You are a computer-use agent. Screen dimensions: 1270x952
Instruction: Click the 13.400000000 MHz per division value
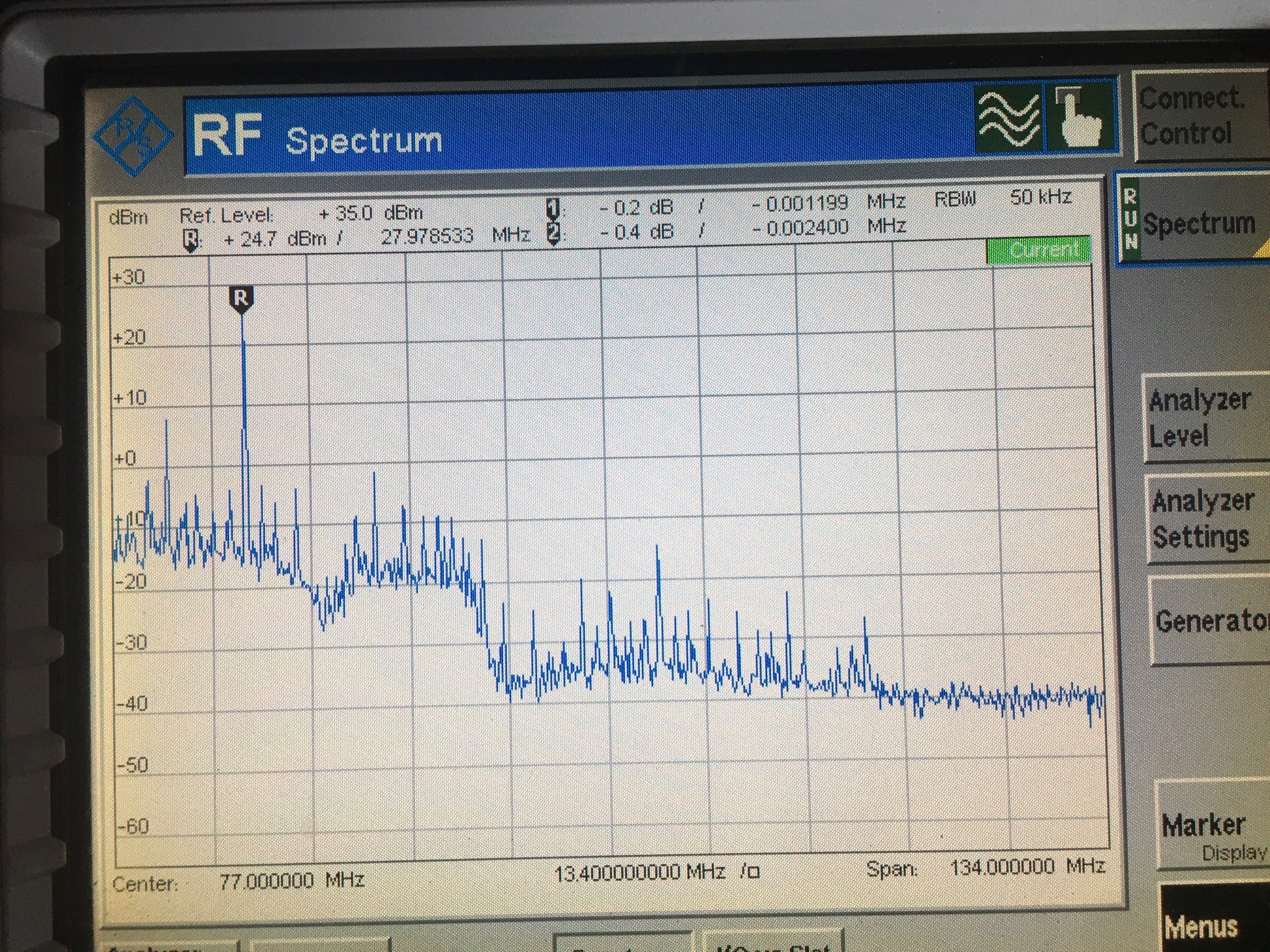coord(639,873)
